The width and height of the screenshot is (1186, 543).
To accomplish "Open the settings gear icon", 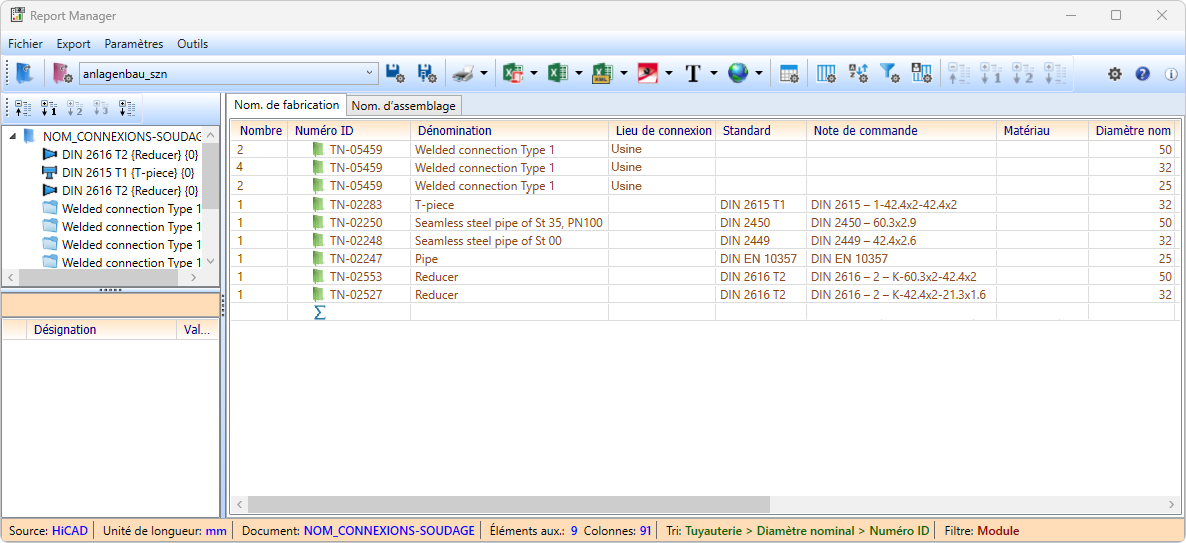I will [1115, 74].
